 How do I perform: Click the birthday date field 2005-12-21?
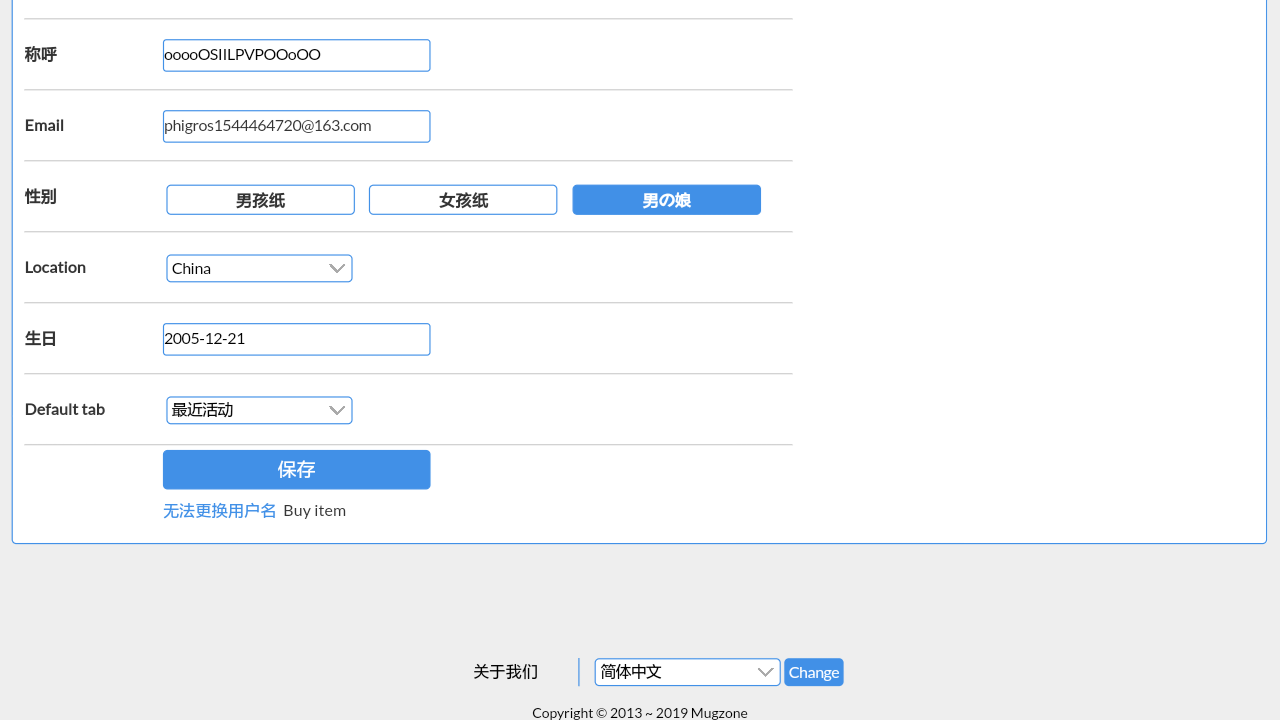pyautogui.click(x=296, y=339)
